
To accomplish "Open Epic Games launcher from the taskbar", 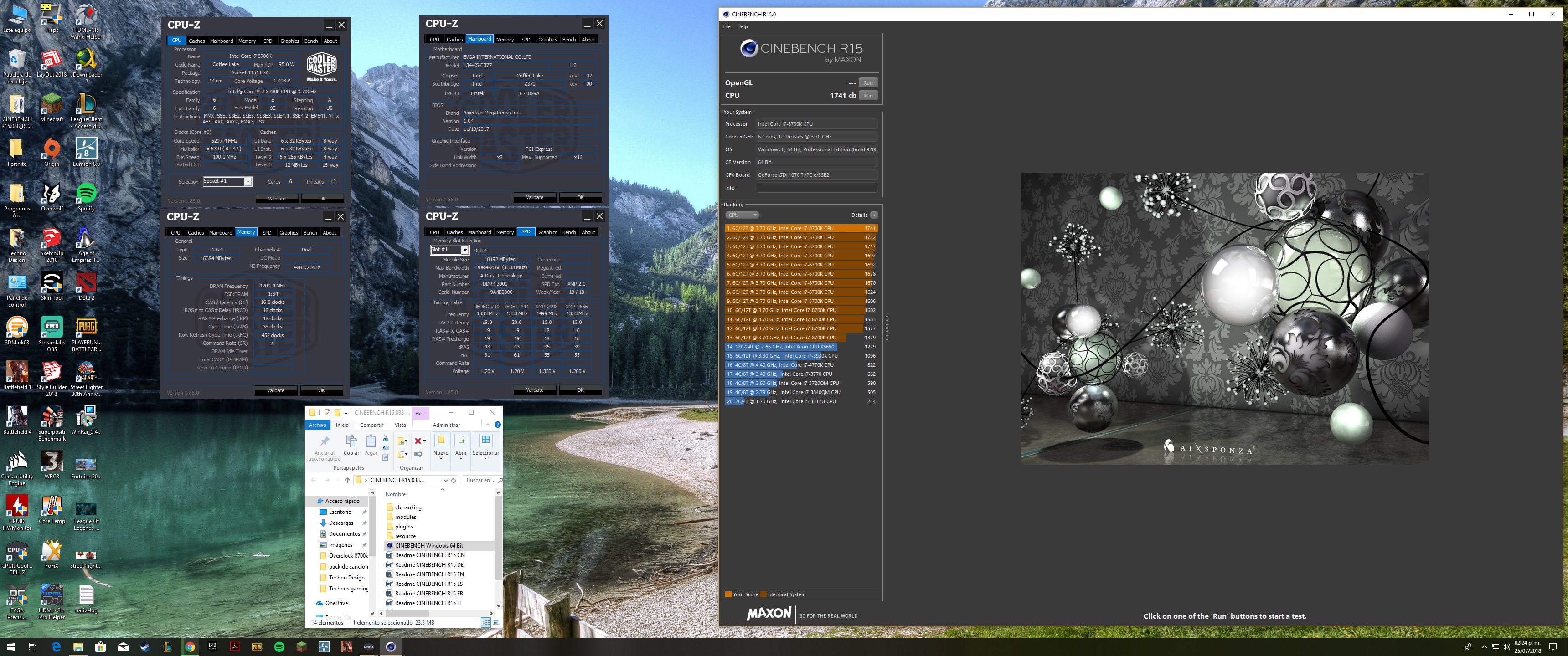I will [x=212, y=647].
